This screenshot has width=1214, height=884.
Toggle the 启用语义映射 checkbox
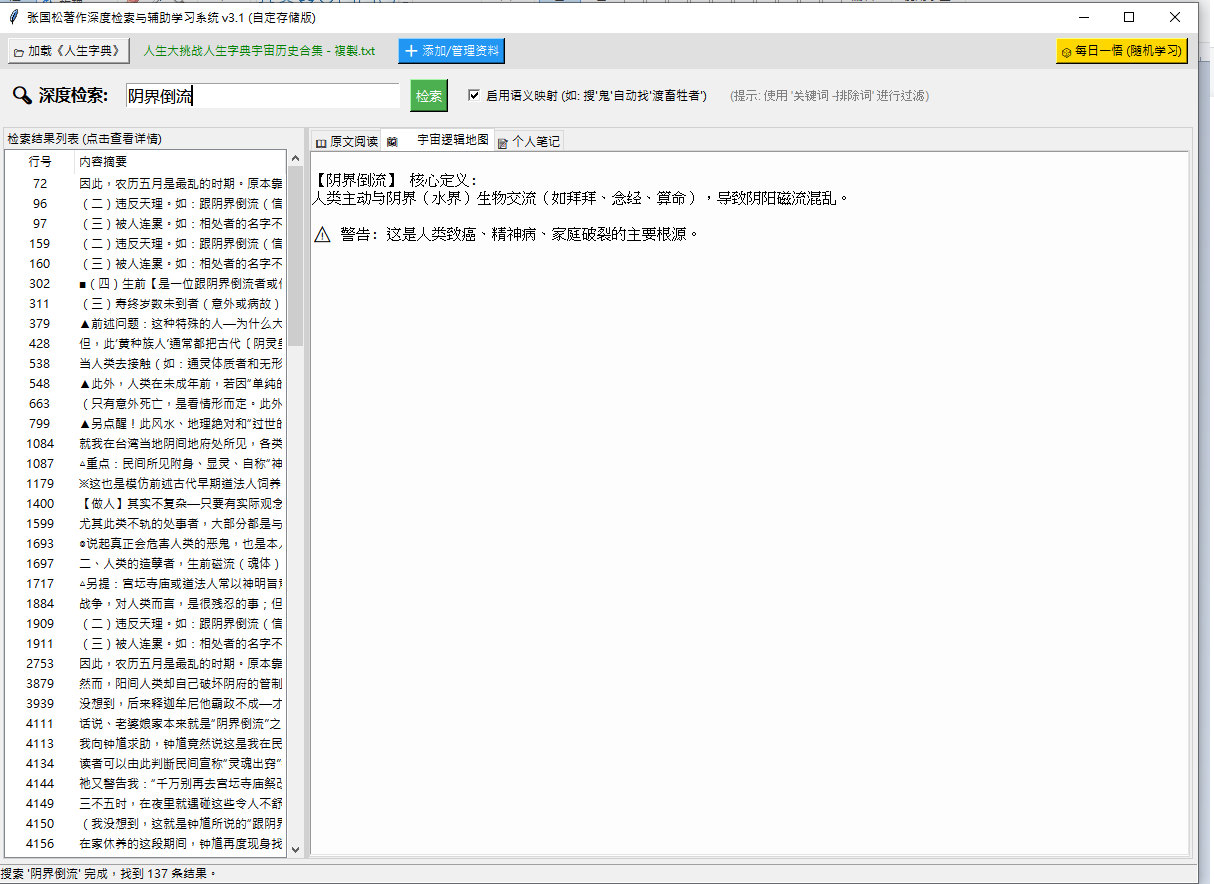[474, 96]
